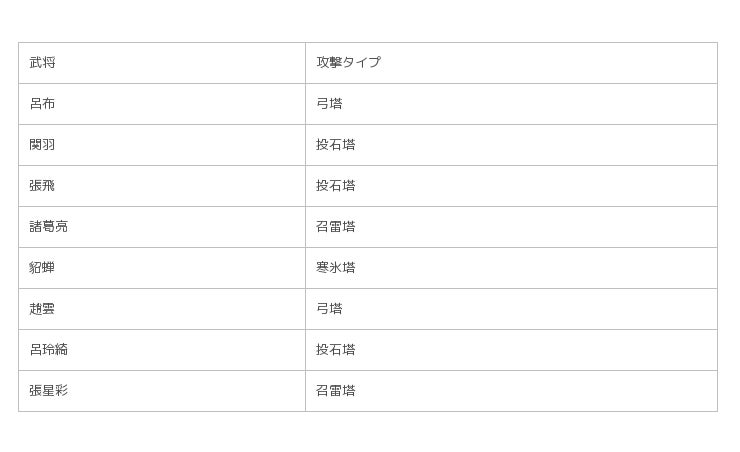Click the 武将 header text
Screen dimensions: 740x452
click(x=43, y=63)
